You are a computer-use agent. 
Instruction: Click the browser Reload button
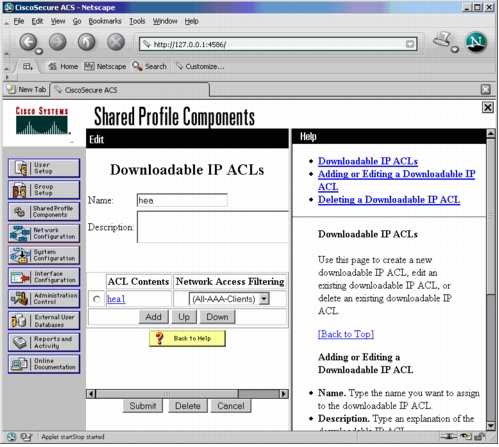(87, 42)
